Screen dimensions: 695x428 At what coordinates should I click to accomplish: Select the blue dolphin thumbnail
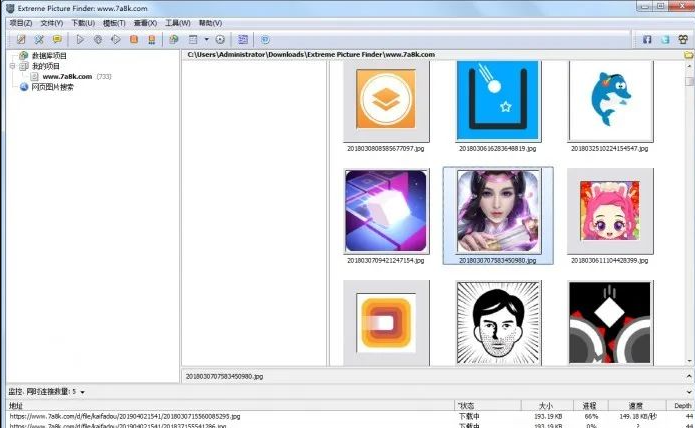coord(610,100)
